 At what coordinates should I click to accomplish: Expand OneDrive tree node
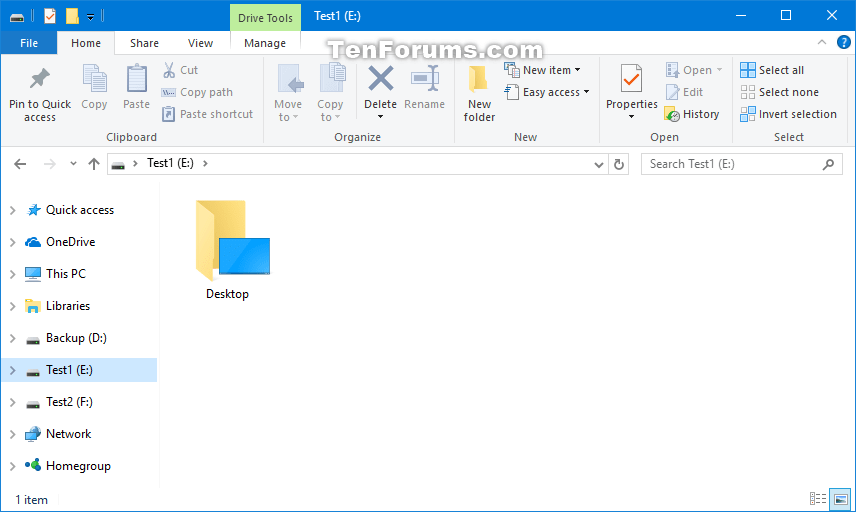13,242
